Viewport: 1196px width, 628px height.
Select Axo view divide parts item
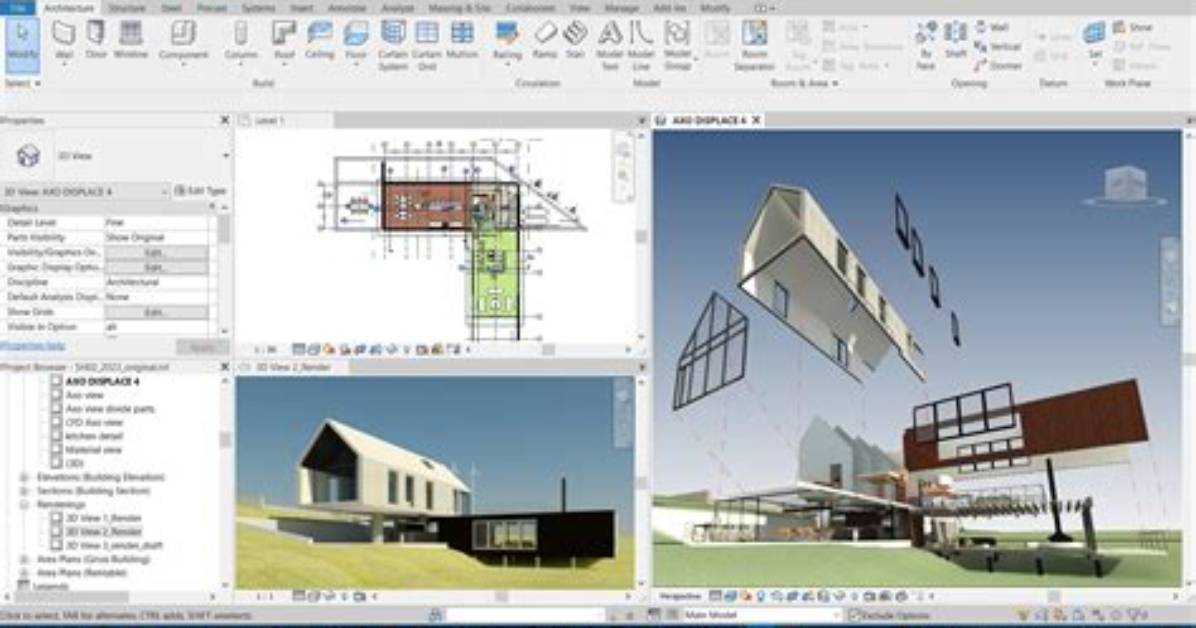point(110,409)
